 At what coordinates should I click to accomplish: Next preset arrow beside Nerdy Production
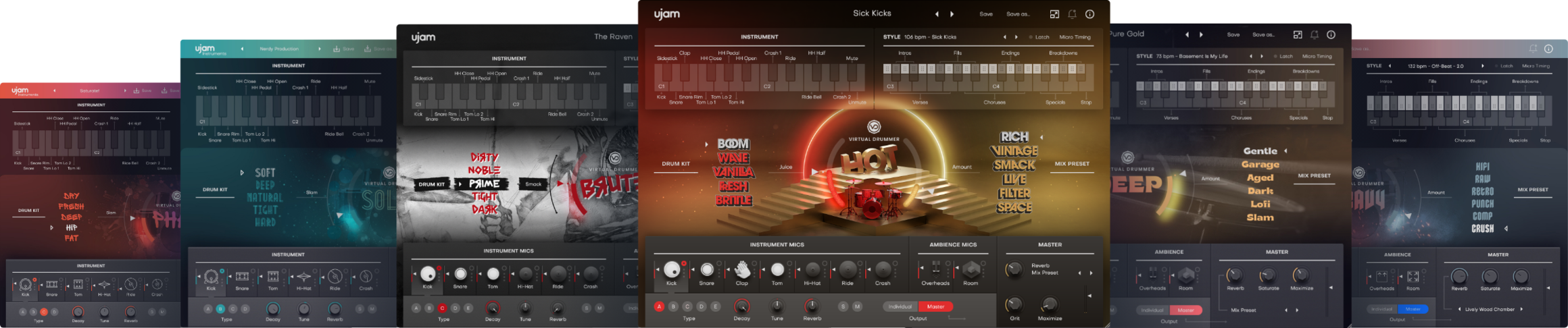[x=320, y=49]
